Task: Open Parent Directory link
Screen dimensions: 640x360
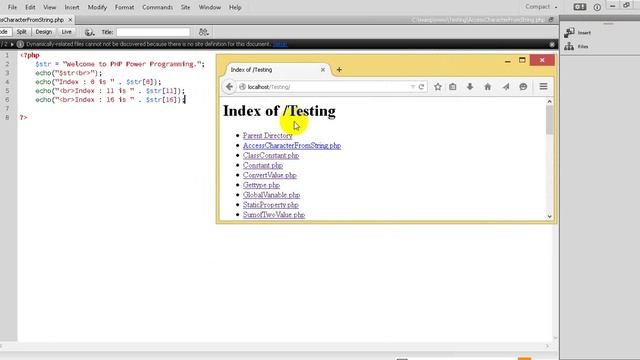Action: 268,136
